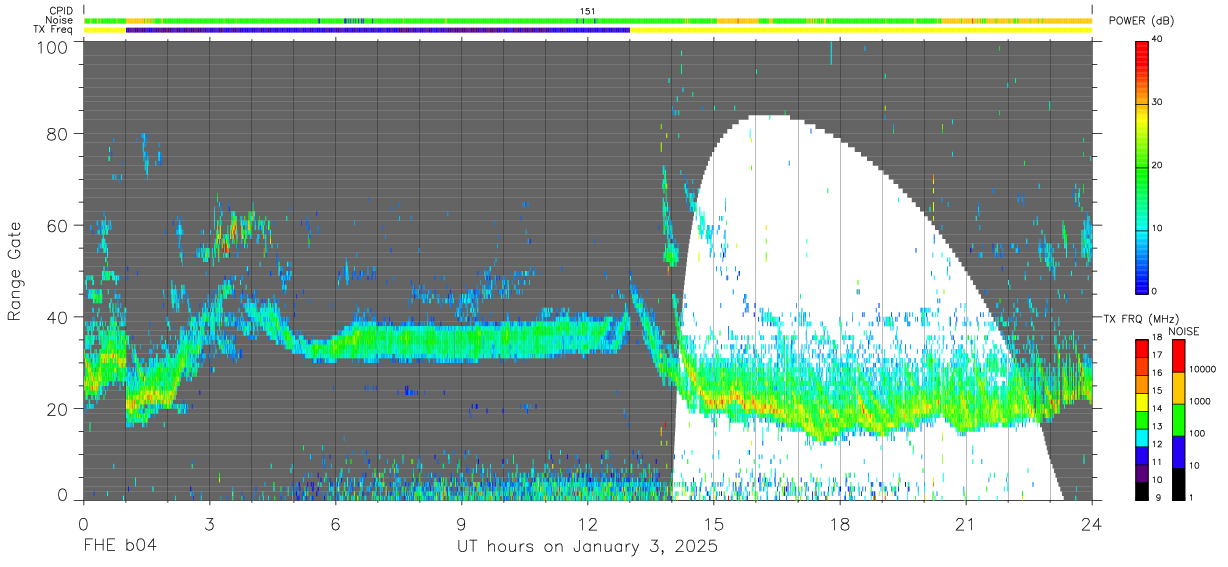The width and height of the screenshot is (1228, 567).
Task: Click UT hour tick label 6
Action: click(336, 524)
